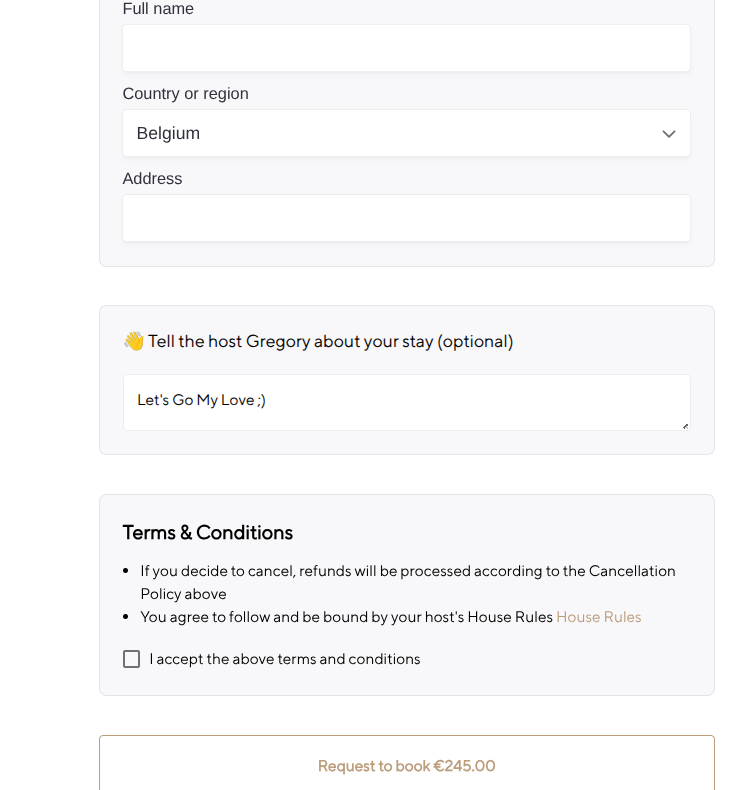This screenshot has height=790, width=753.
Task: Tick the terms and conditions checkbox
Action: (x=131, y=659)
